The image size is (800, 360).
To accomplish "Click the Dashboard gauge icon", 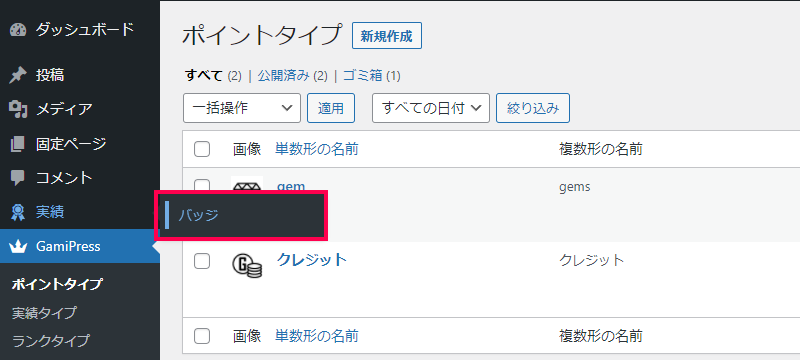I will click(x=18, y=30).
